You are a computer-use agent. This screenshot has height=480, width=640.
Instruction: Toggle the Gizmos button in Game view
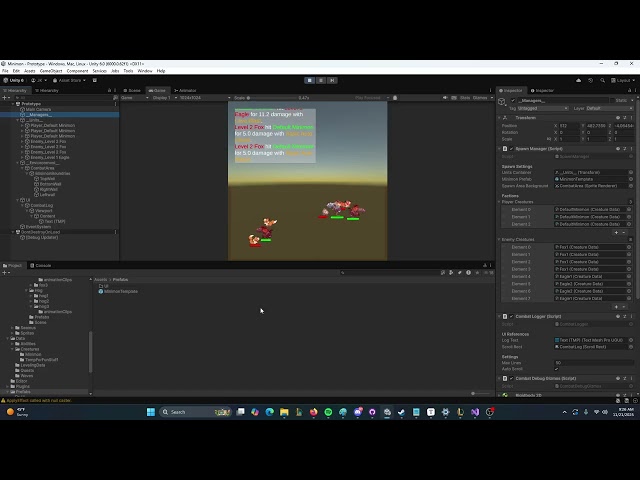pyautogui.click(x=480, y=98)
